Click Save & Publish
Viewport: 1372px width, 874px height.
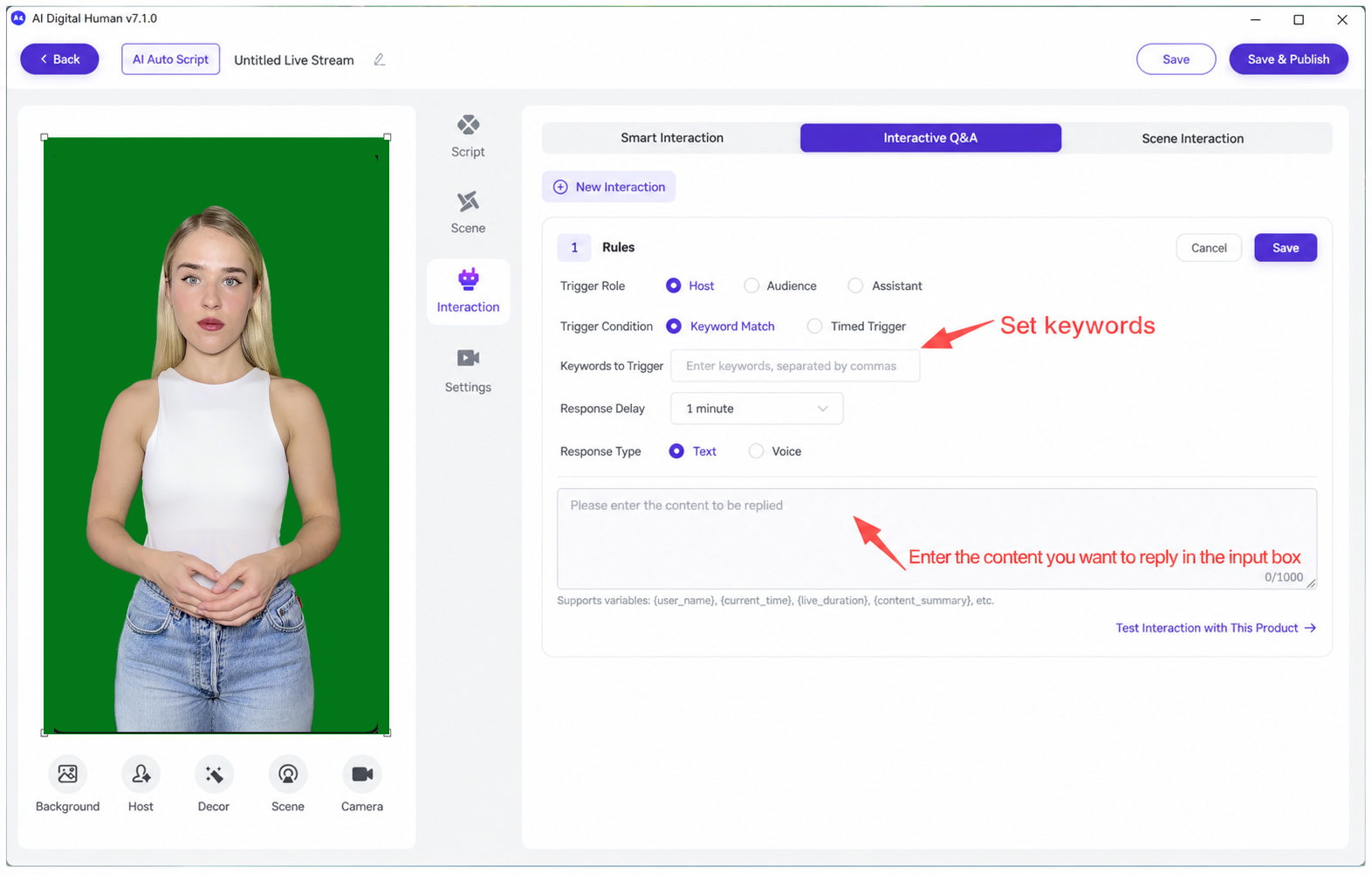coord(1288,59)
